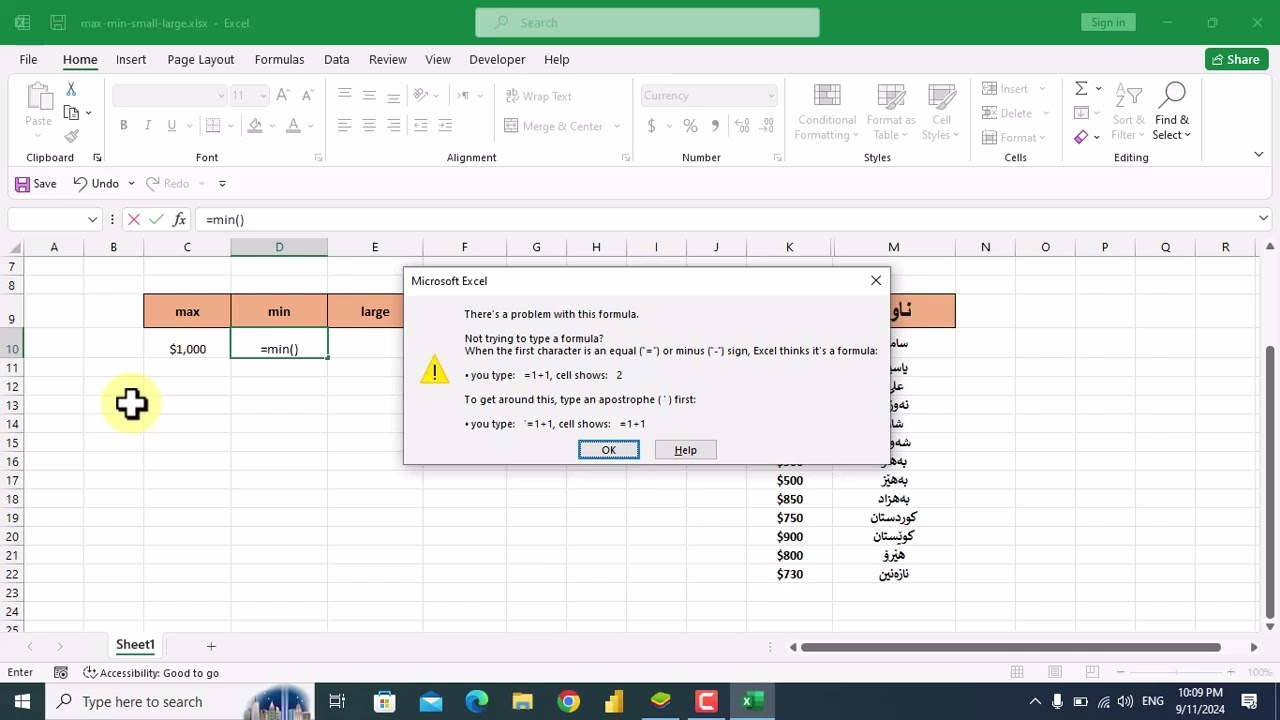Toggle Underline formatting

pyautogui.click(x=171, y=126)
